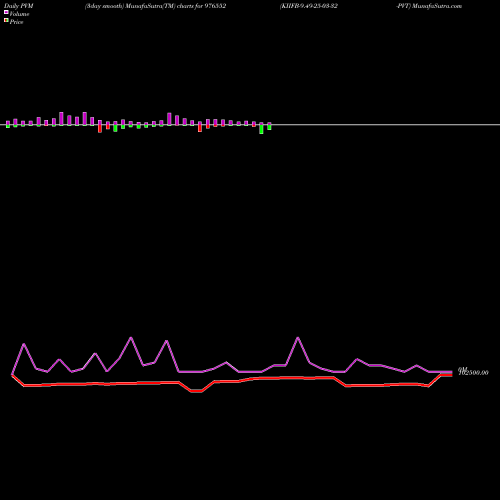The height and width of the screenshot is (500, 500).
Task: Click the 'Volume' legend label
Action: (19, 14)
